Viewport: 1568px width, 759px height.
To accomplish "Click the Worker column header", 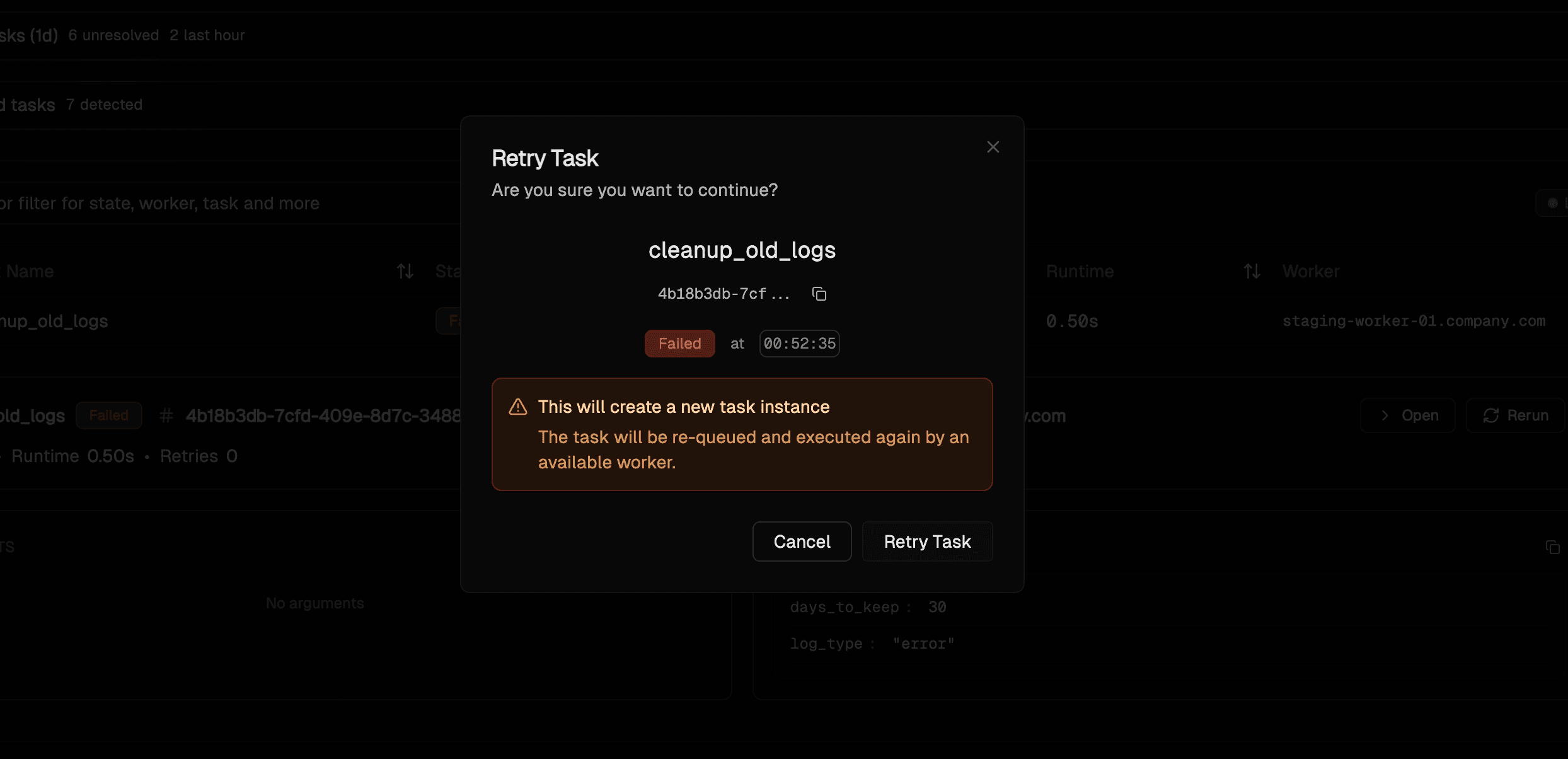I will [x=1311, y=272].
